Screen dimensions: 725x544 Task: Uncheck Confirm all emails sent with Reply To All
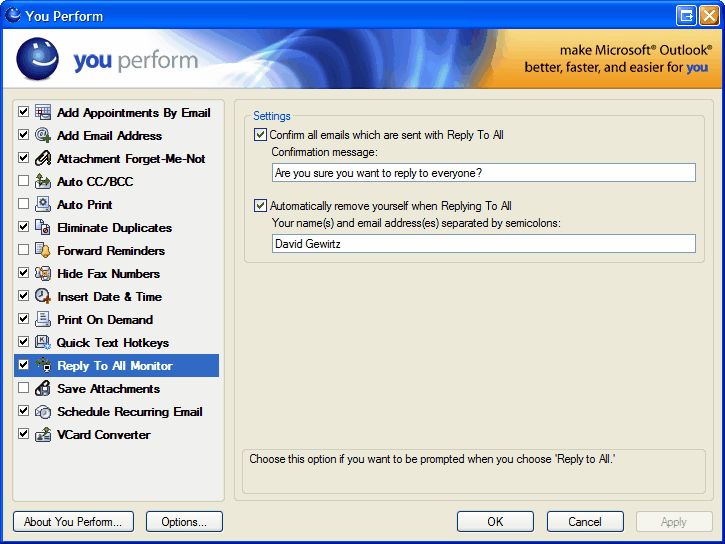pos(261,135)
